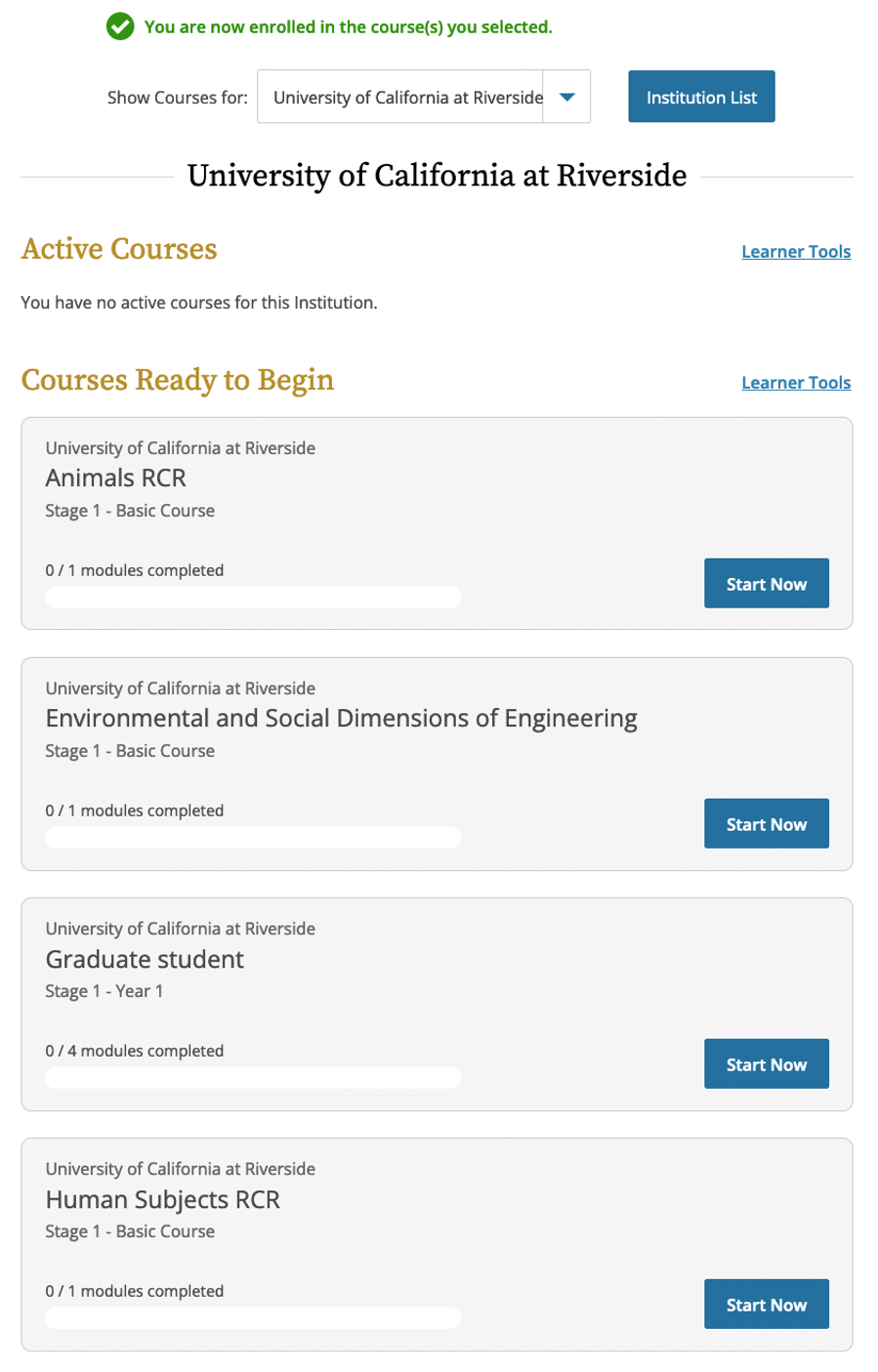Start the Graduate student course
The width and height of the screenshot is (878, 1372).
coord(767,1063)
